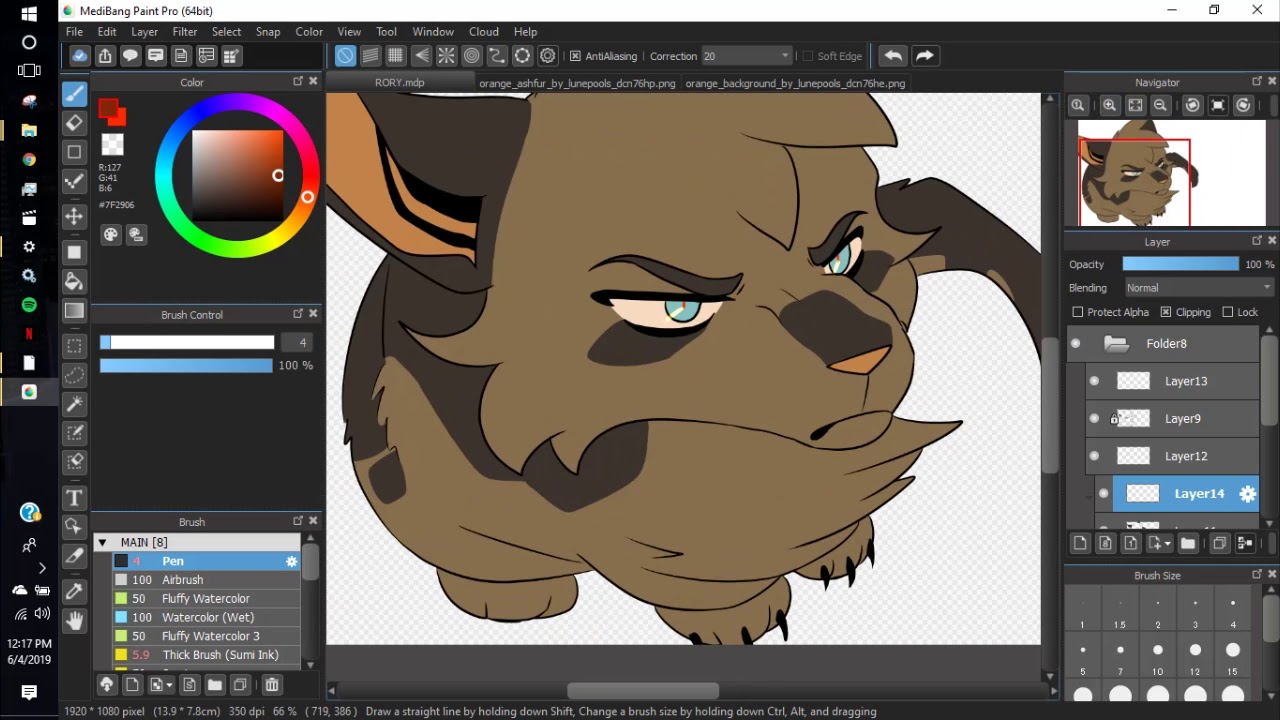Check Protect Alpha option
The height and width of the screenshot is (720, 1280).
point(1078,312)
